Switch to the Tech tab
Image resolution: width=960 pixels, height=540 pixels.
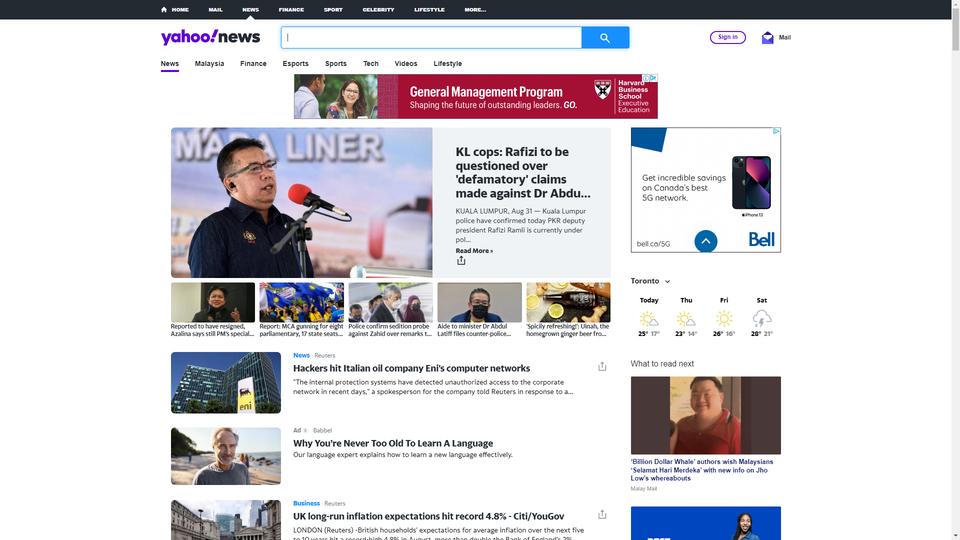(x=370, y=64)
